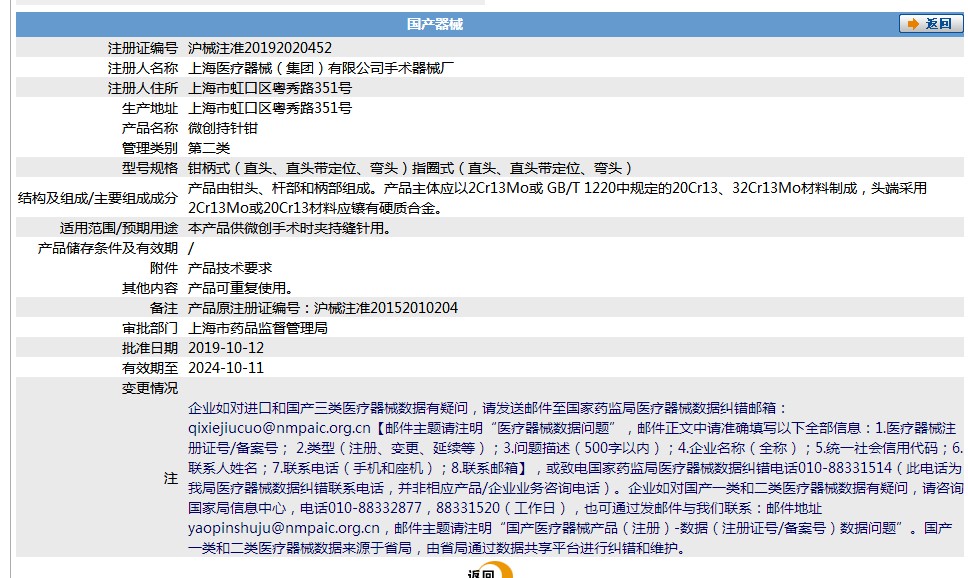Image resolution: width=968 pixels, height=578 pixels.
Task: Click the 结构及组成 description text
Action: pyautogui.click(x=557, y=198)
